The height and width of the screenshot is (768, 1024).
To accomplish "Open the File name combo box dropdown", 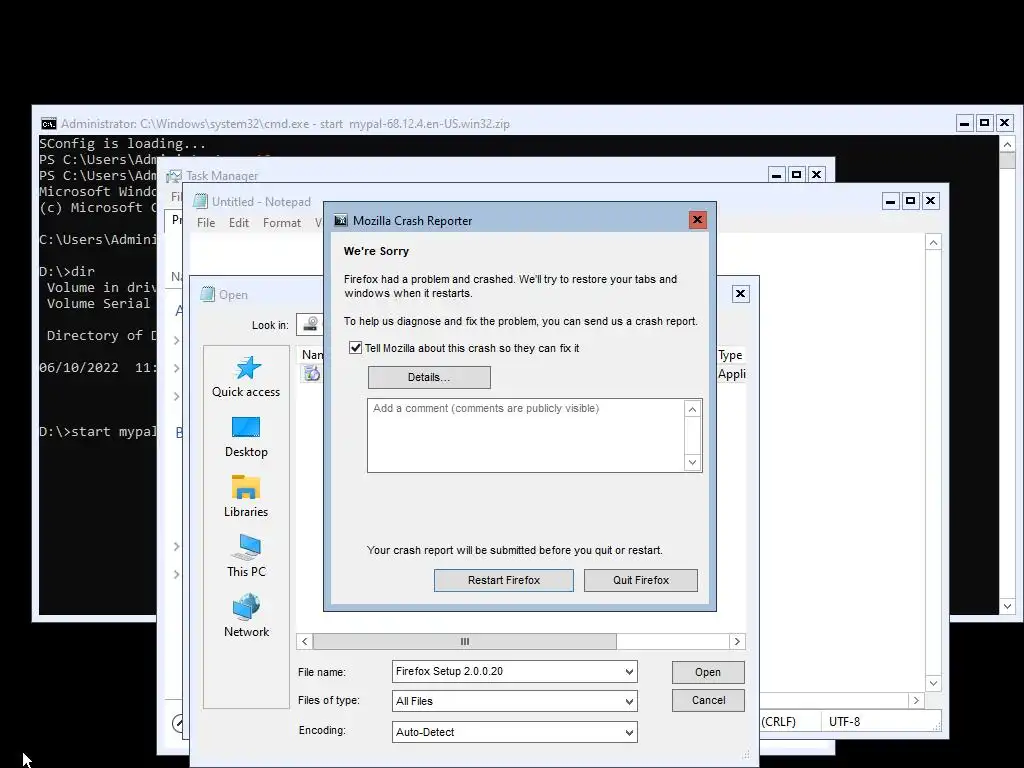I will click(629, 671).
